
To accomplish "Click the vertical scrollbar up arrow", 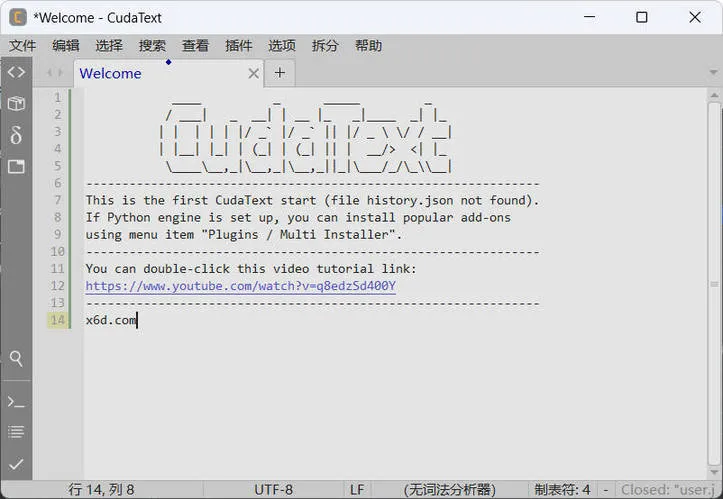I will pyautogui.click(x=714, y=95).
